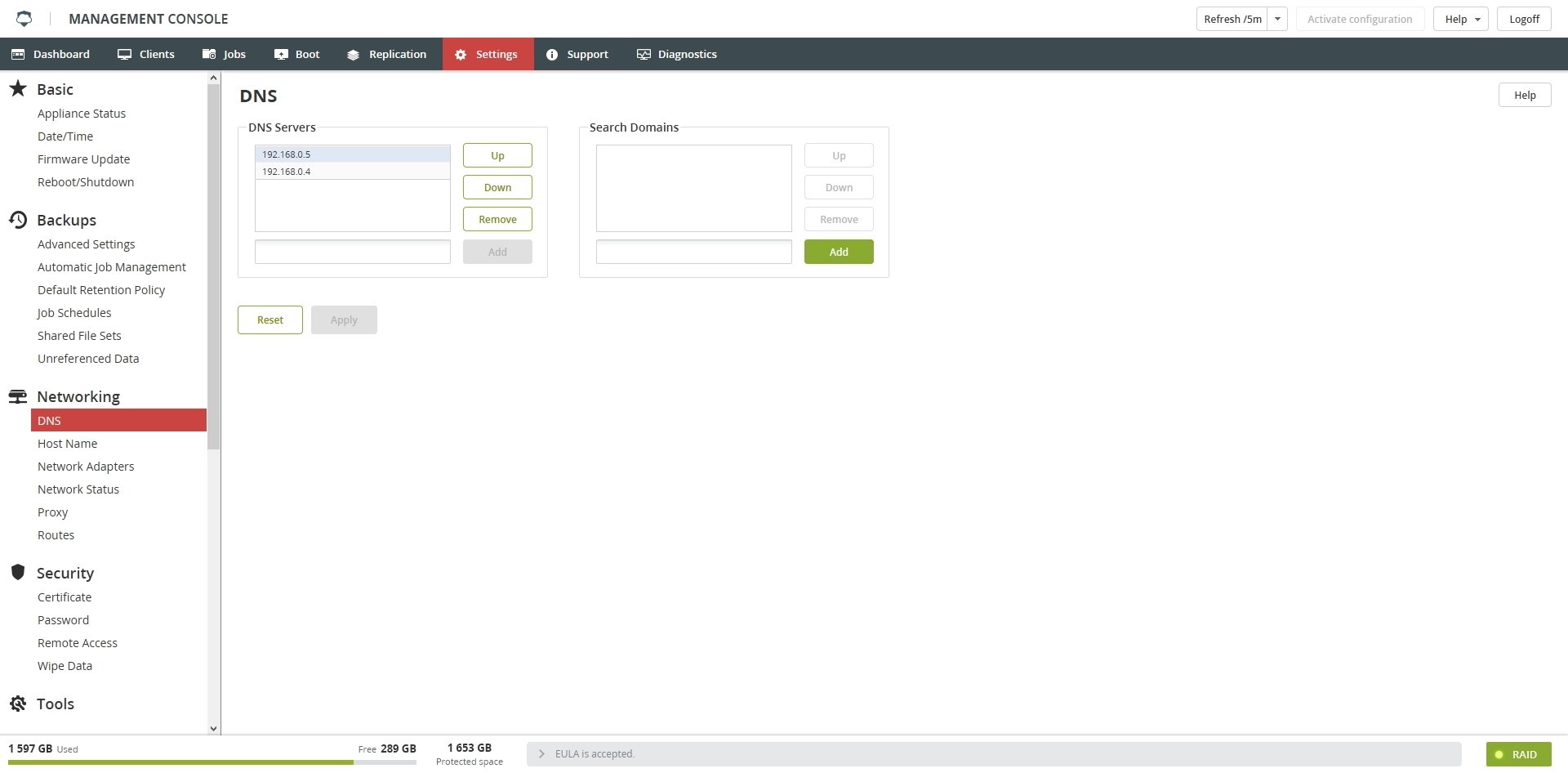This screenshot has width=1568, height=773.
Task: Open the header Help dropdown
Action: click(1460, 19)
